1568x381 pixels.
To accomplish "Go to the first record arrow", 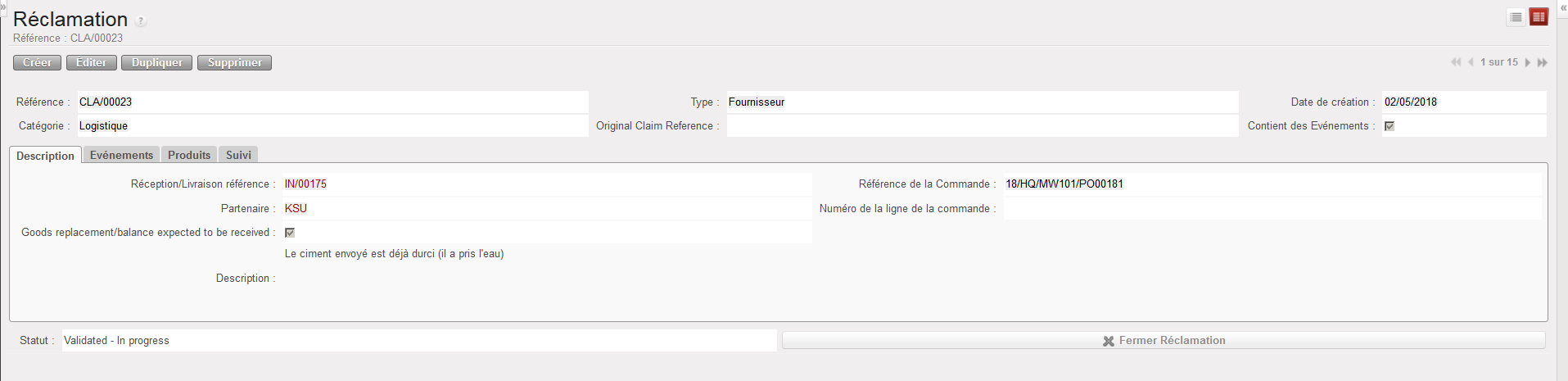I will click(1456, 62).
